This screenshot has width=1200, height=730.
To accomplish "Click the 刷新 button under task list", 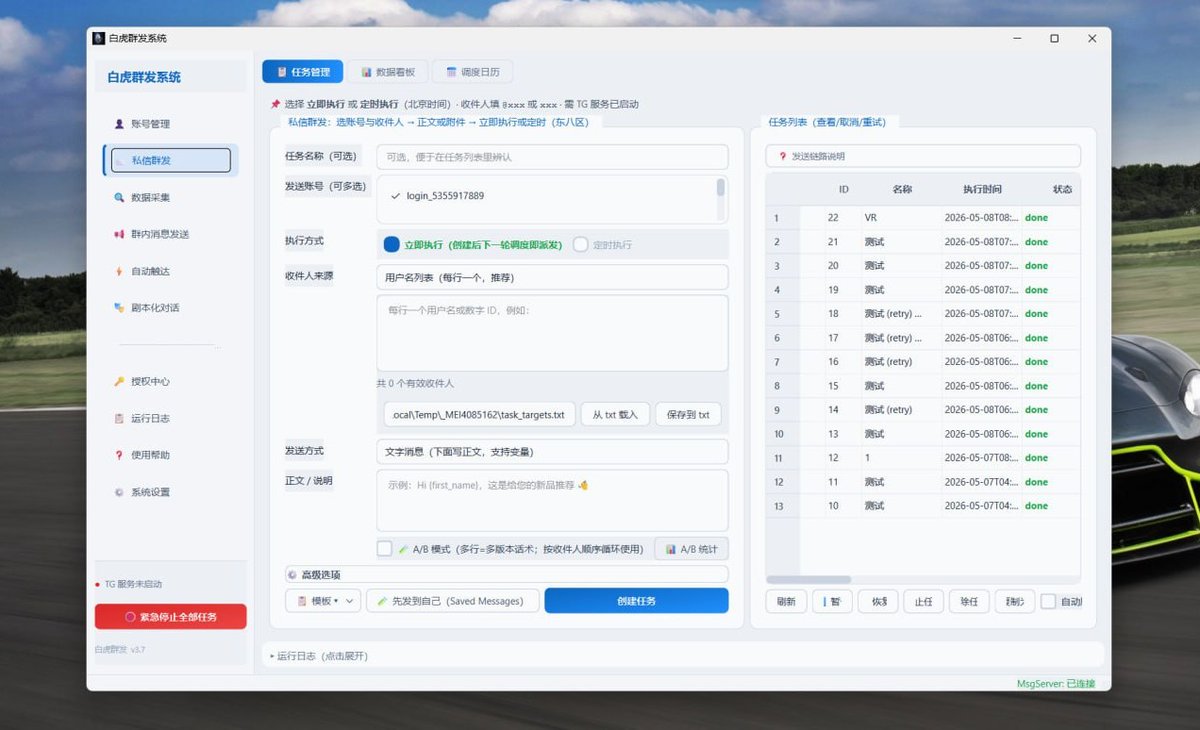I will pyautogui.click(x=786, y=602).
